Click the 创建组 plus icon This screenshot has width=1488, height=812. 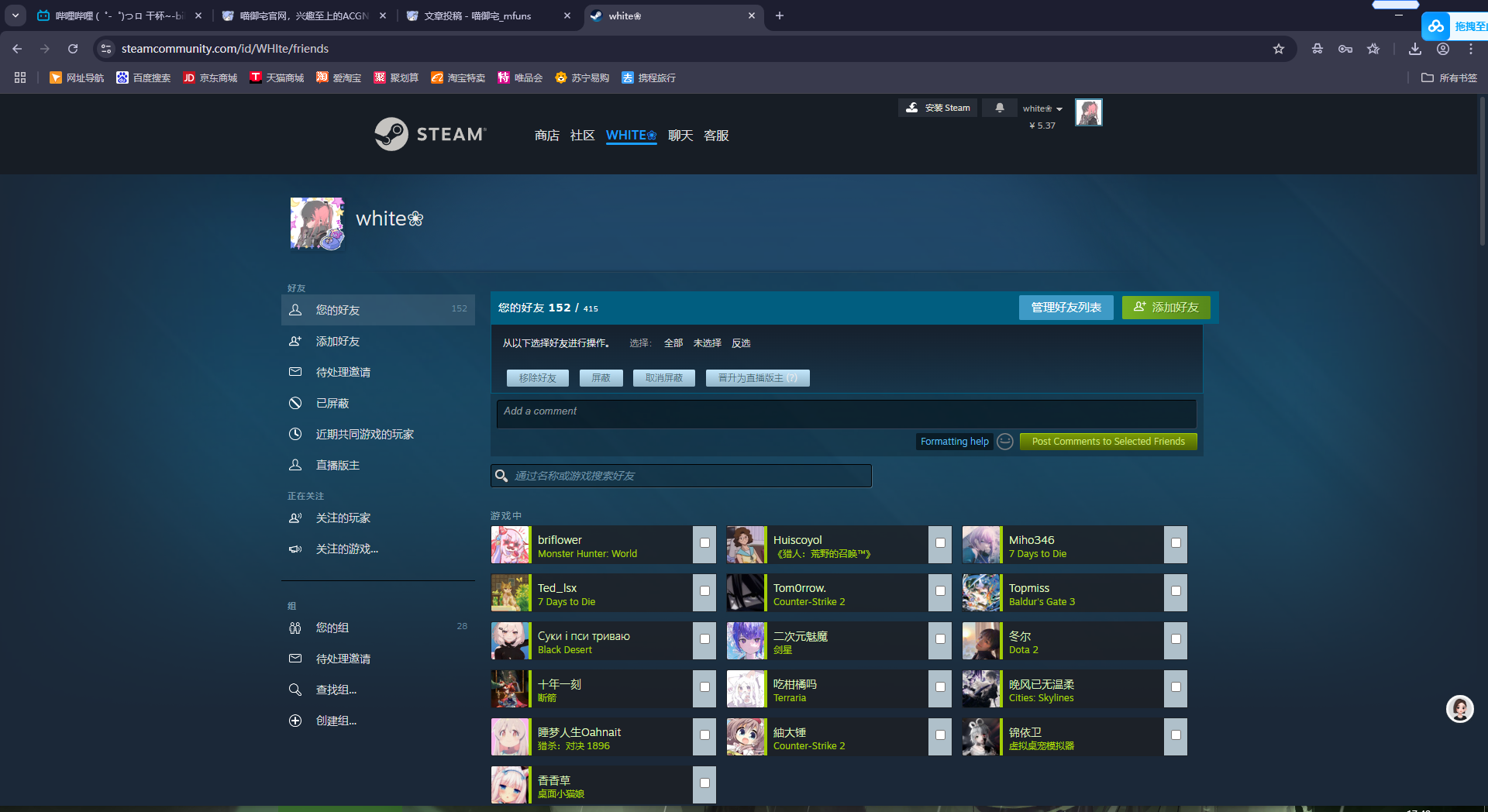(x=295, y=721)
